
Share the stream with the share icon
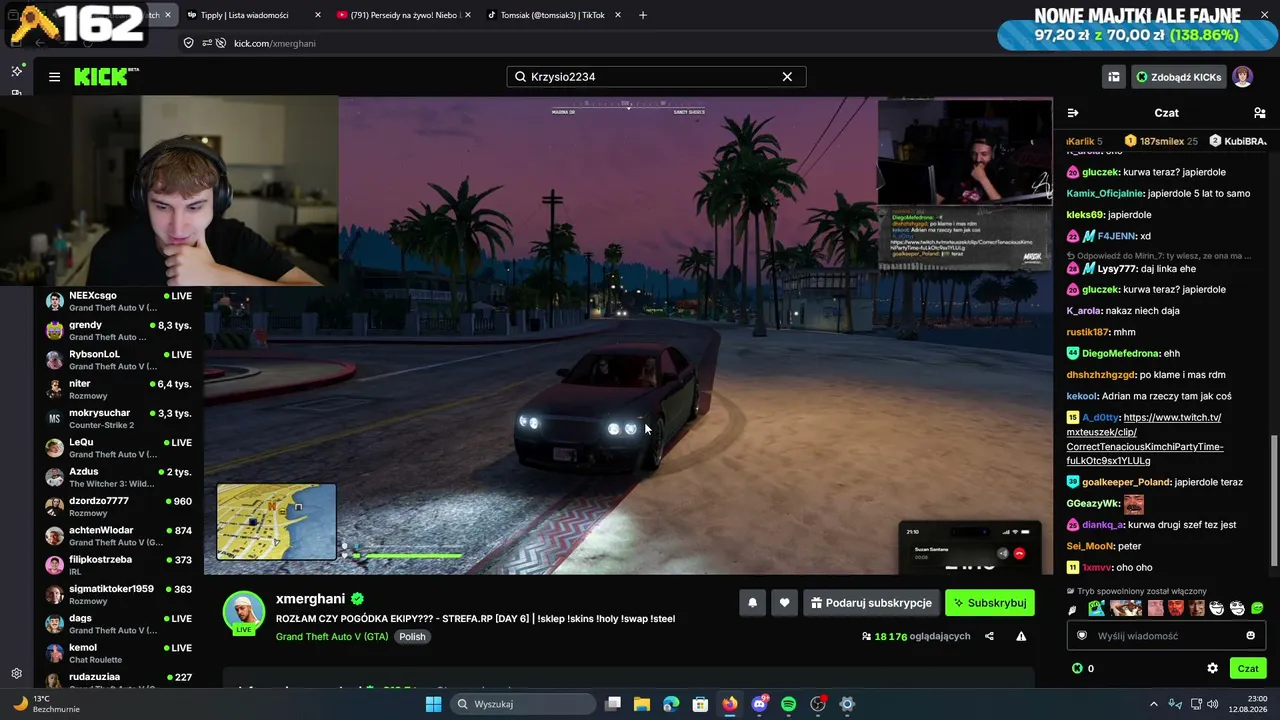[989, 636]
